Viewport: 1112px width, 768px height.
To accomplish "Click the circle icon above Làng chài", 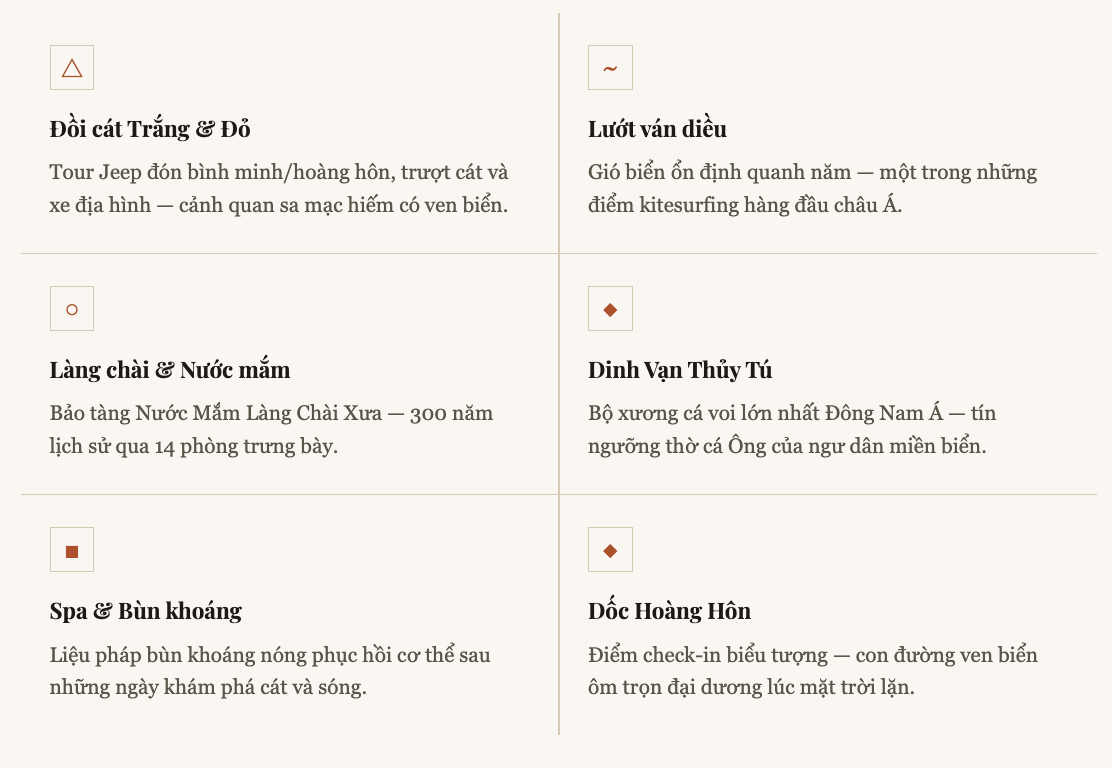I will [72, 309].
